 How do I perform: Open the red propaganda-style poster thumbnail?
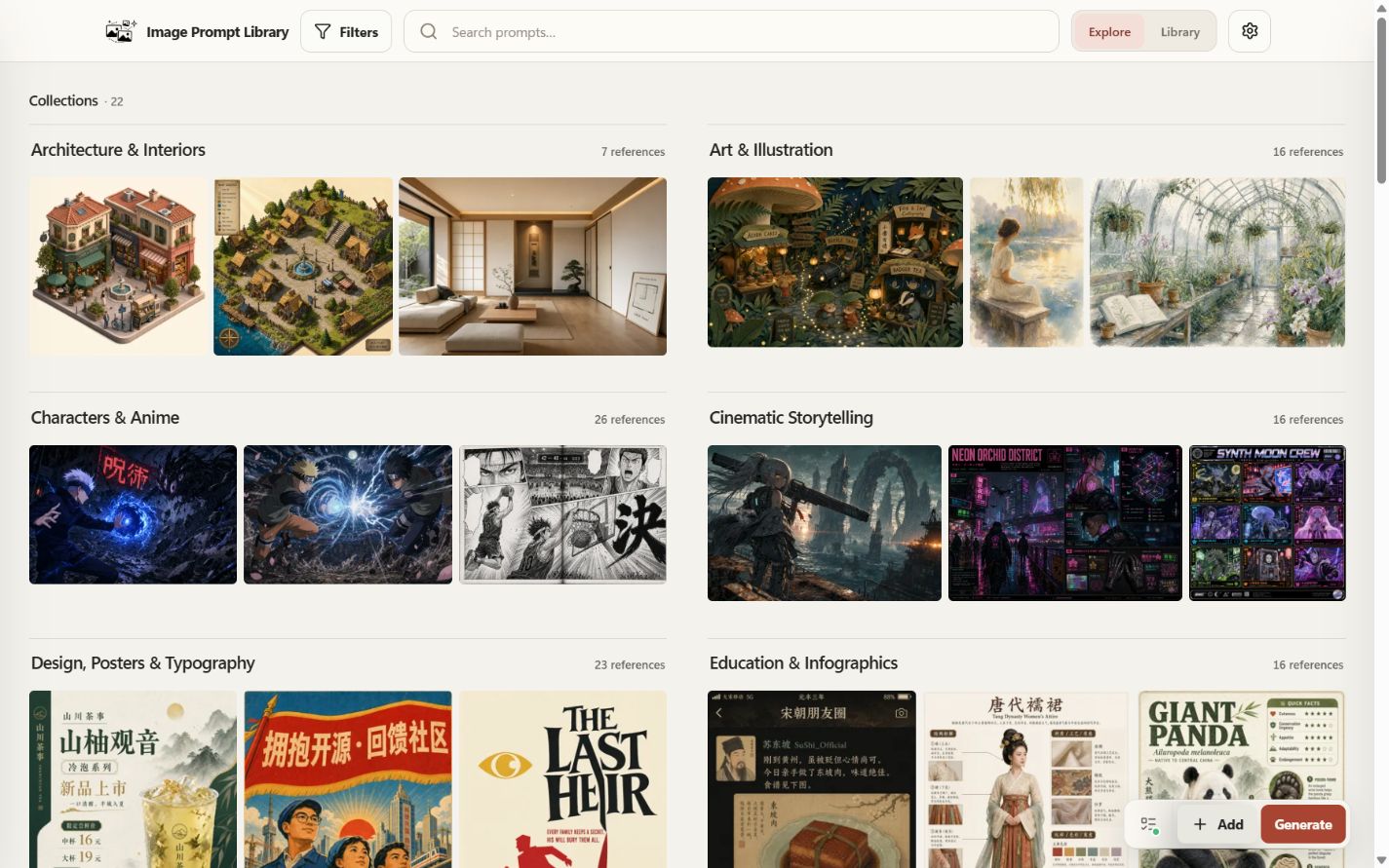[x=348, y=779]
